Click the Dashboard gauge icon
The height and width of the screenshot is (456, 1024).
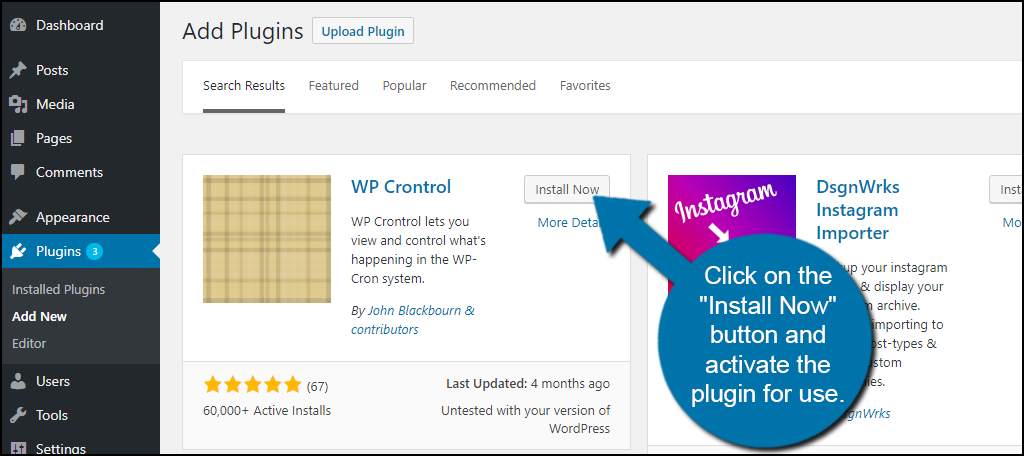click(18, 25)
